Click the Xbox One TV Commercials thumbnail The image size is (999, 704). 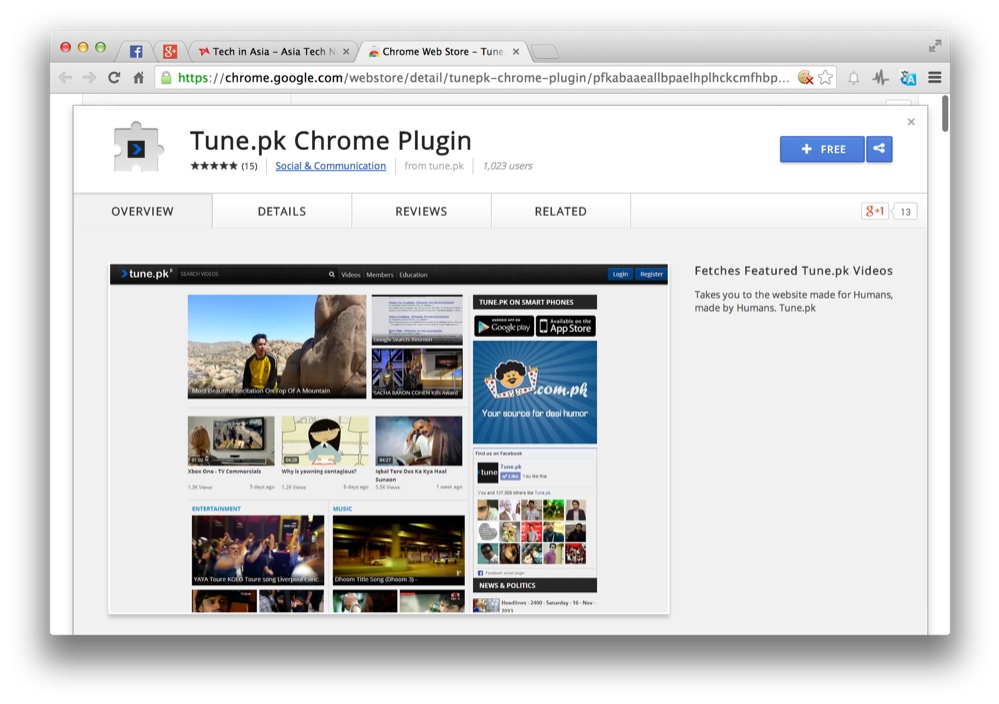tap(231, 441)
